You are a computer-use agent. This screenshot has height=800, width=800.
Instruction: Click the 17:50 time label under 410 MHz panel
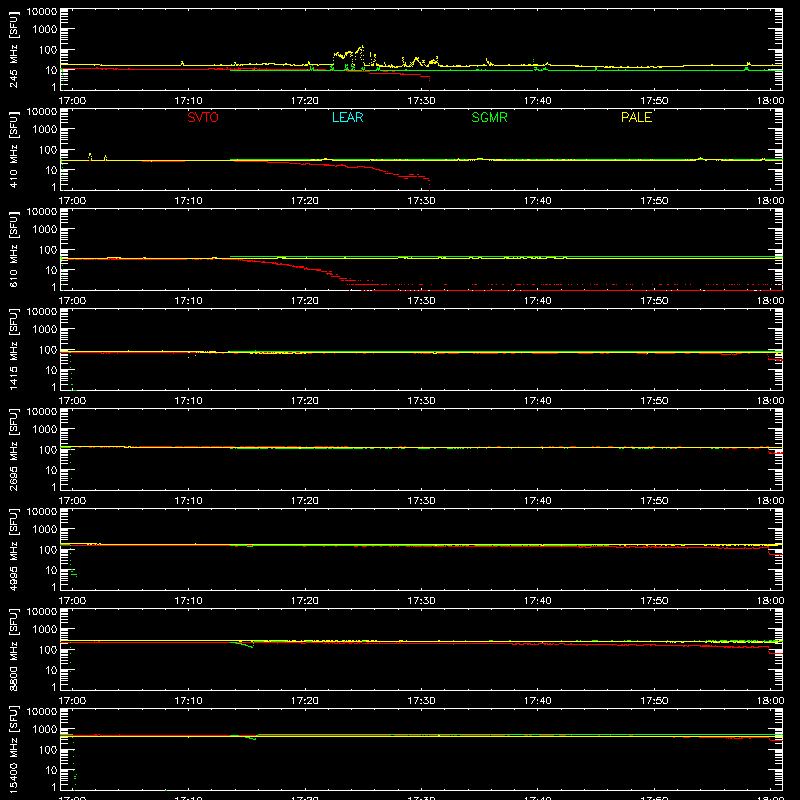[654, 201]
